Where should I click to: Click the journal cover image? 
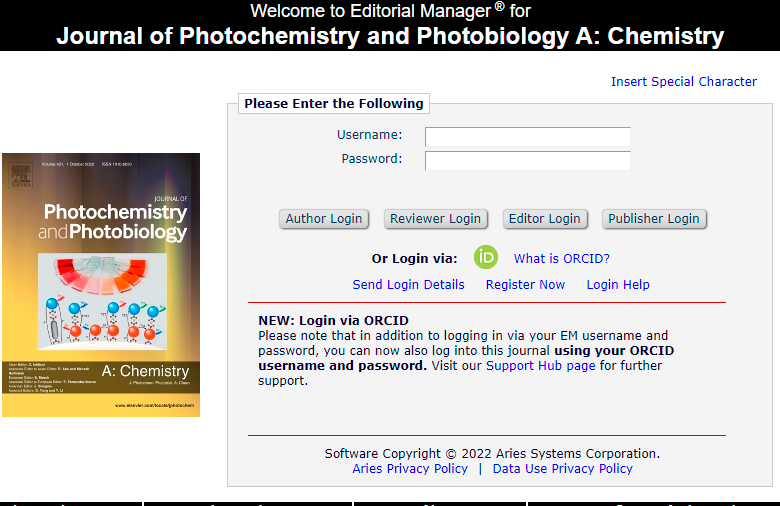click(101, 285)
